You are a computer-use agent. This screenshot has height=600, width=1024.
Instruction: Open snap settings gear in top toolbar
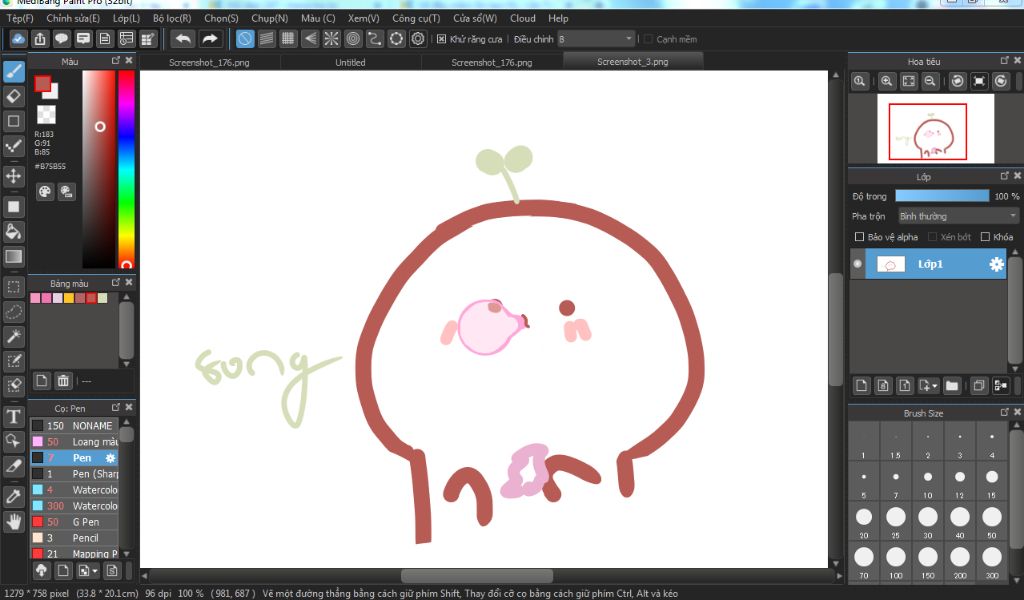(418, 39)
